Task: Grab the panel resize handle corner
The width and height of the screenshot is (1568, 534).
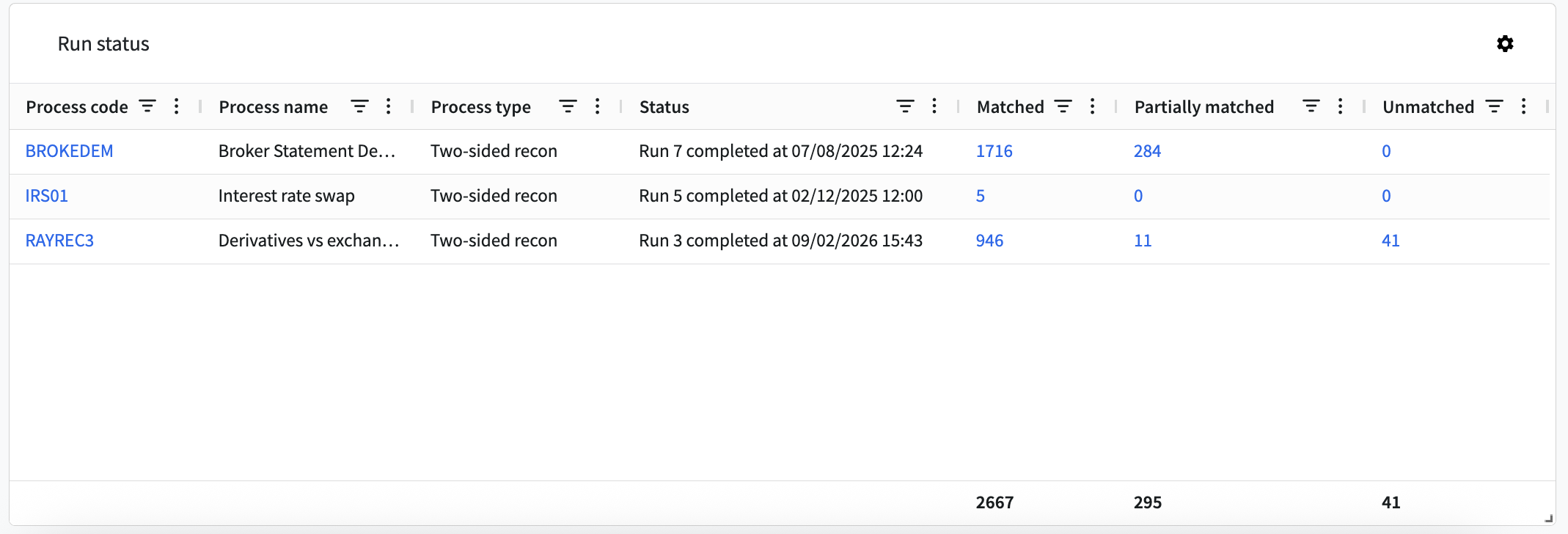Action: [x=1548, y=518]
